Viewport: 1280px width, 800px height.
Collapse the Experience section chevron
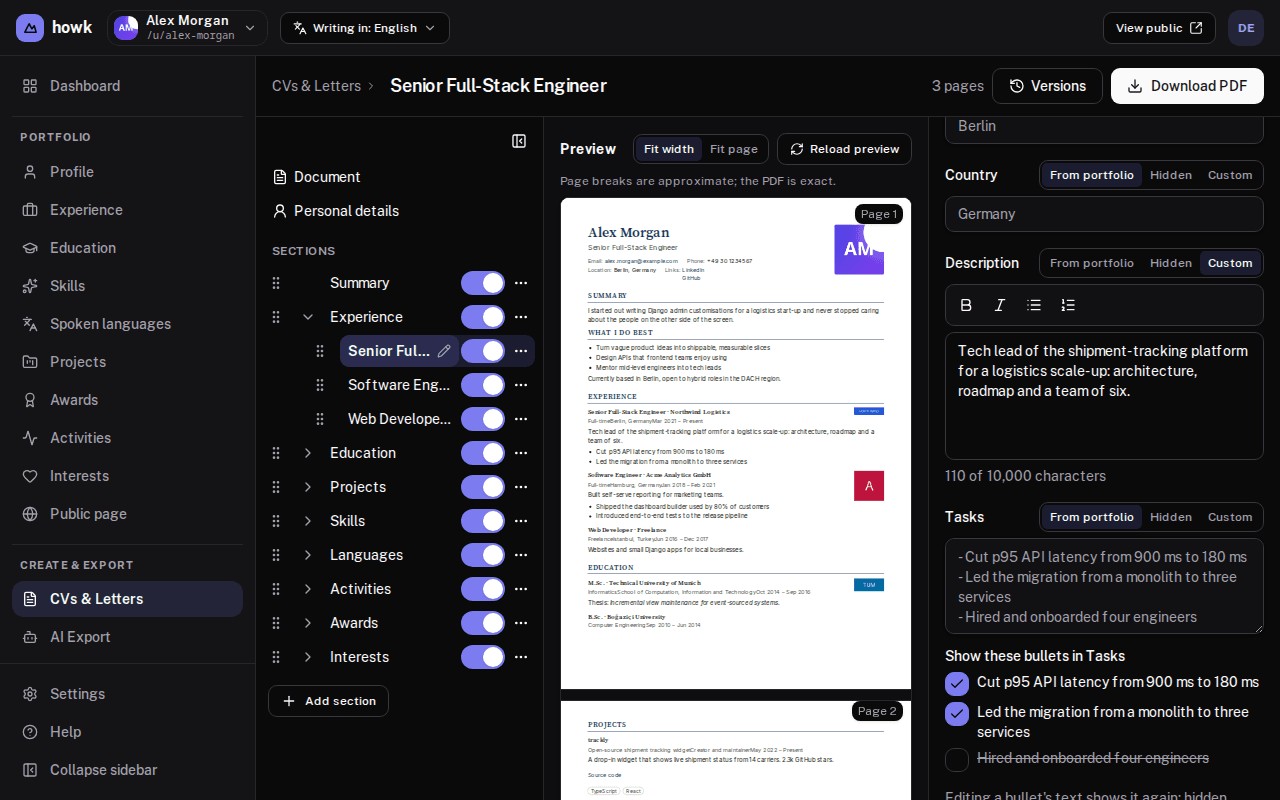(x=308, y=317)
